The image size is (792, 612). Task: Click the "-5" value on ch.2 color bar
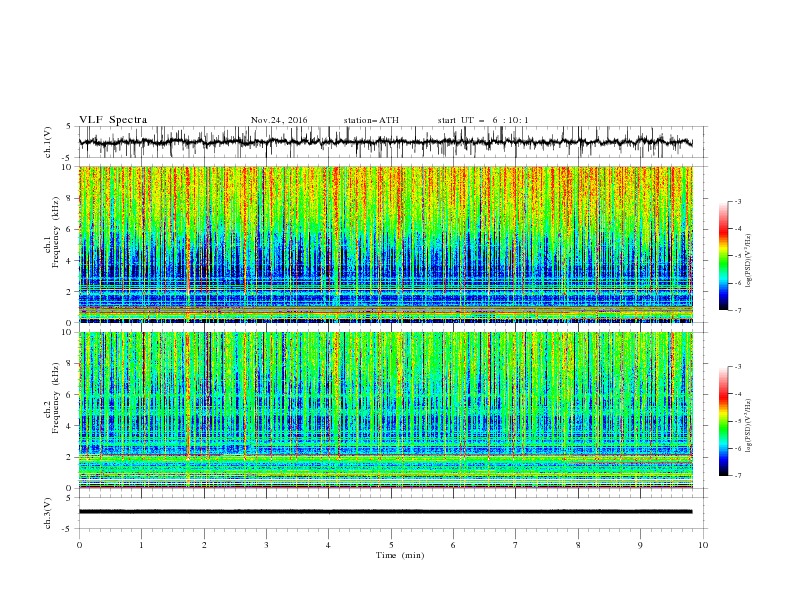(738, 421)
